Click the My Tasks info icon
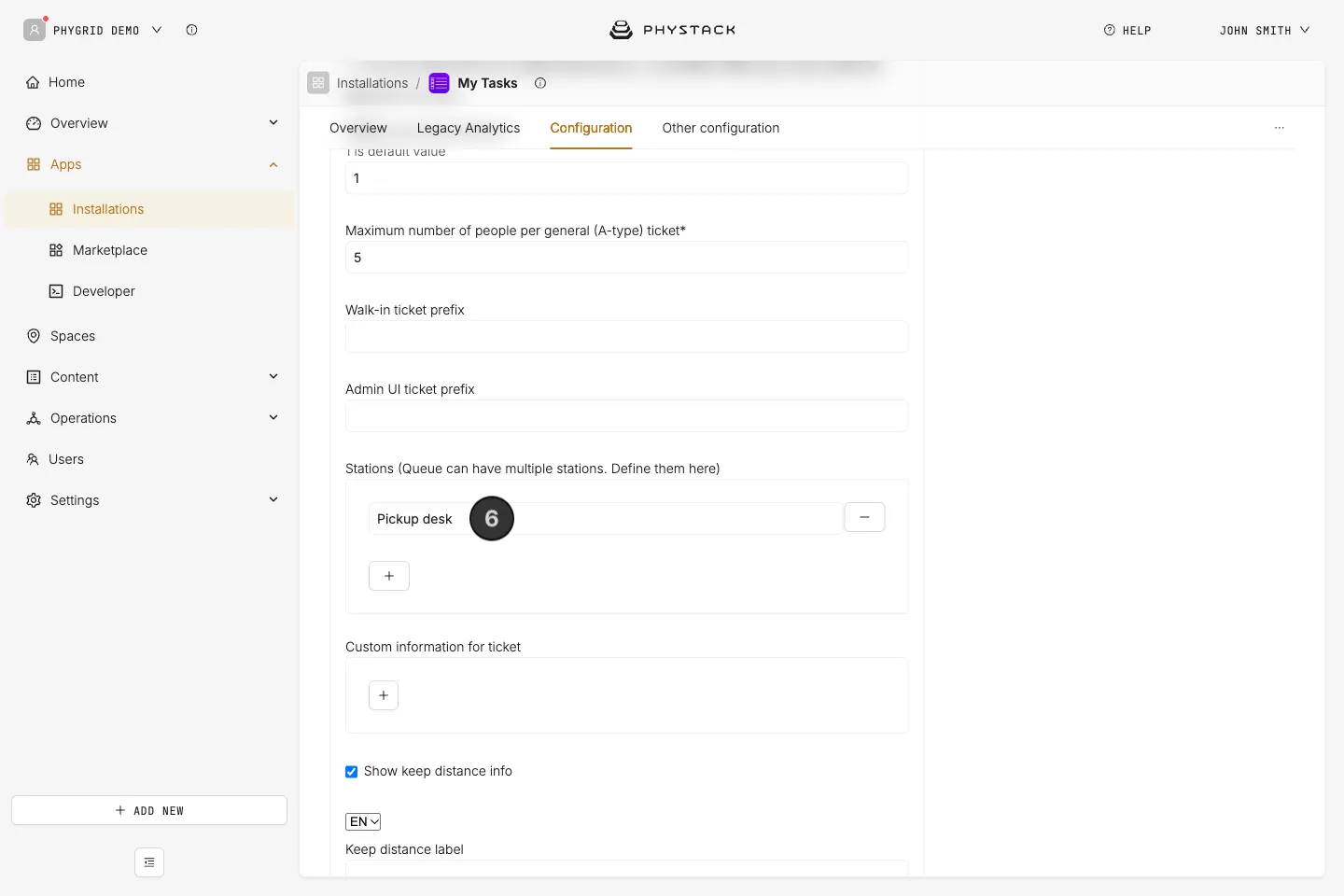Image resolution: width=1344 pixels, height=896 pixels. pos(540,83)
